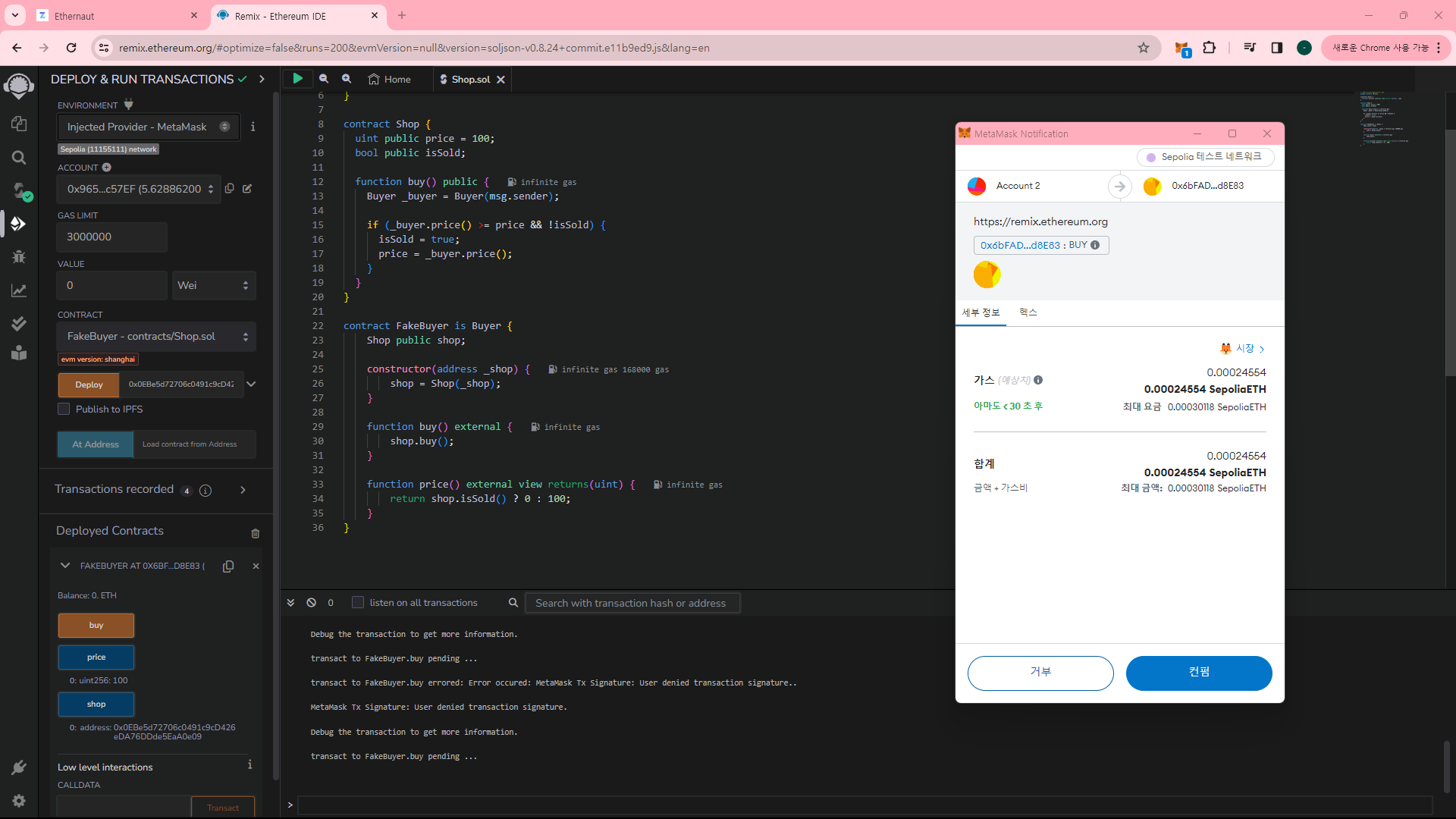Zoom out the editor font
The width and height of the screenshot is (1456, 819).
pyautogui.click(x=324, y=79)
